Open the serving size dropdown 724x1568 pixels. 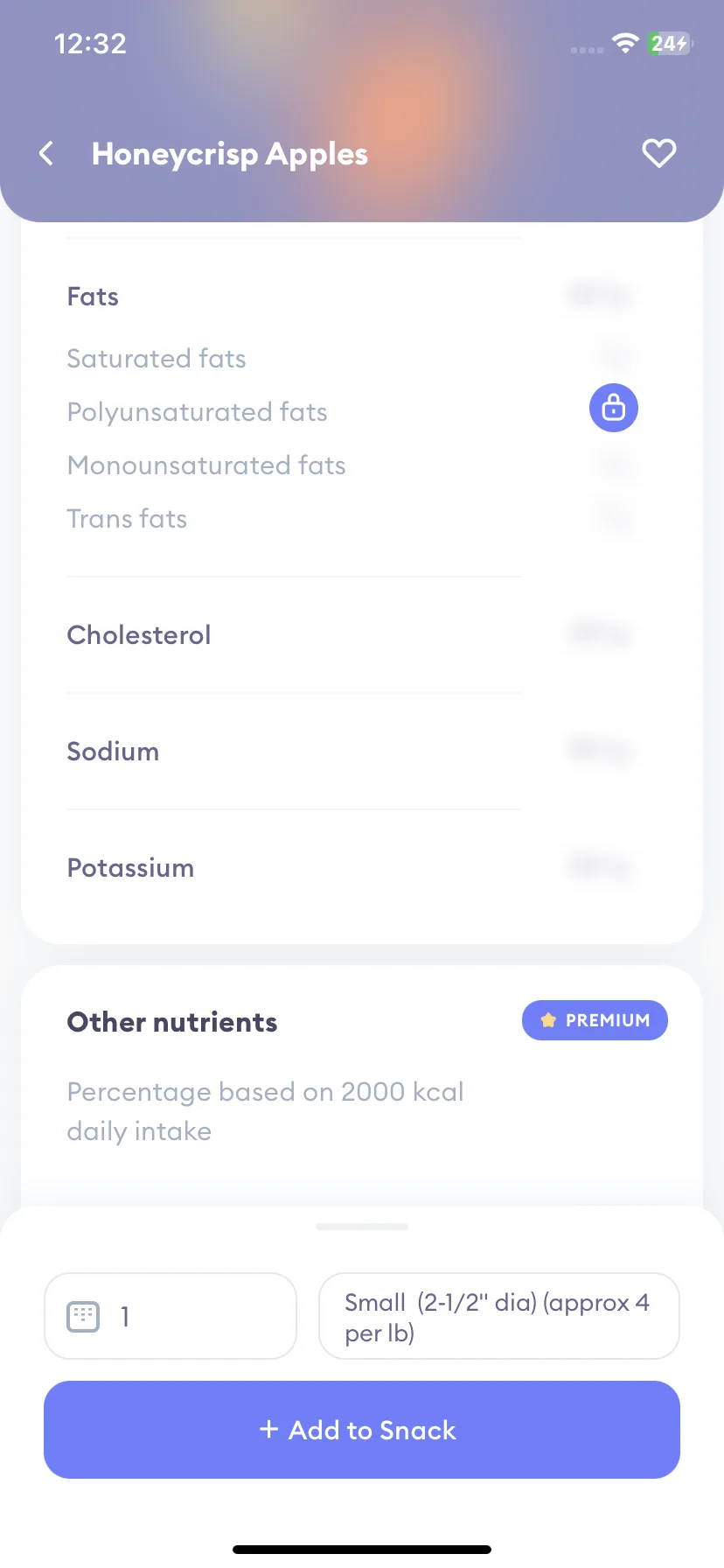pyautogui.click(x=499, y=1316)
